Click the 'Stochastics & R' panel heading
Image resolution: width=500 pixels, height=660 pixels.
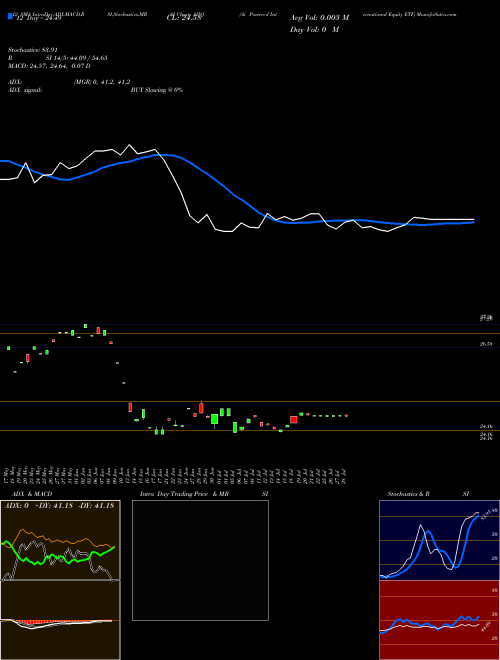click(x=408, y=494)
